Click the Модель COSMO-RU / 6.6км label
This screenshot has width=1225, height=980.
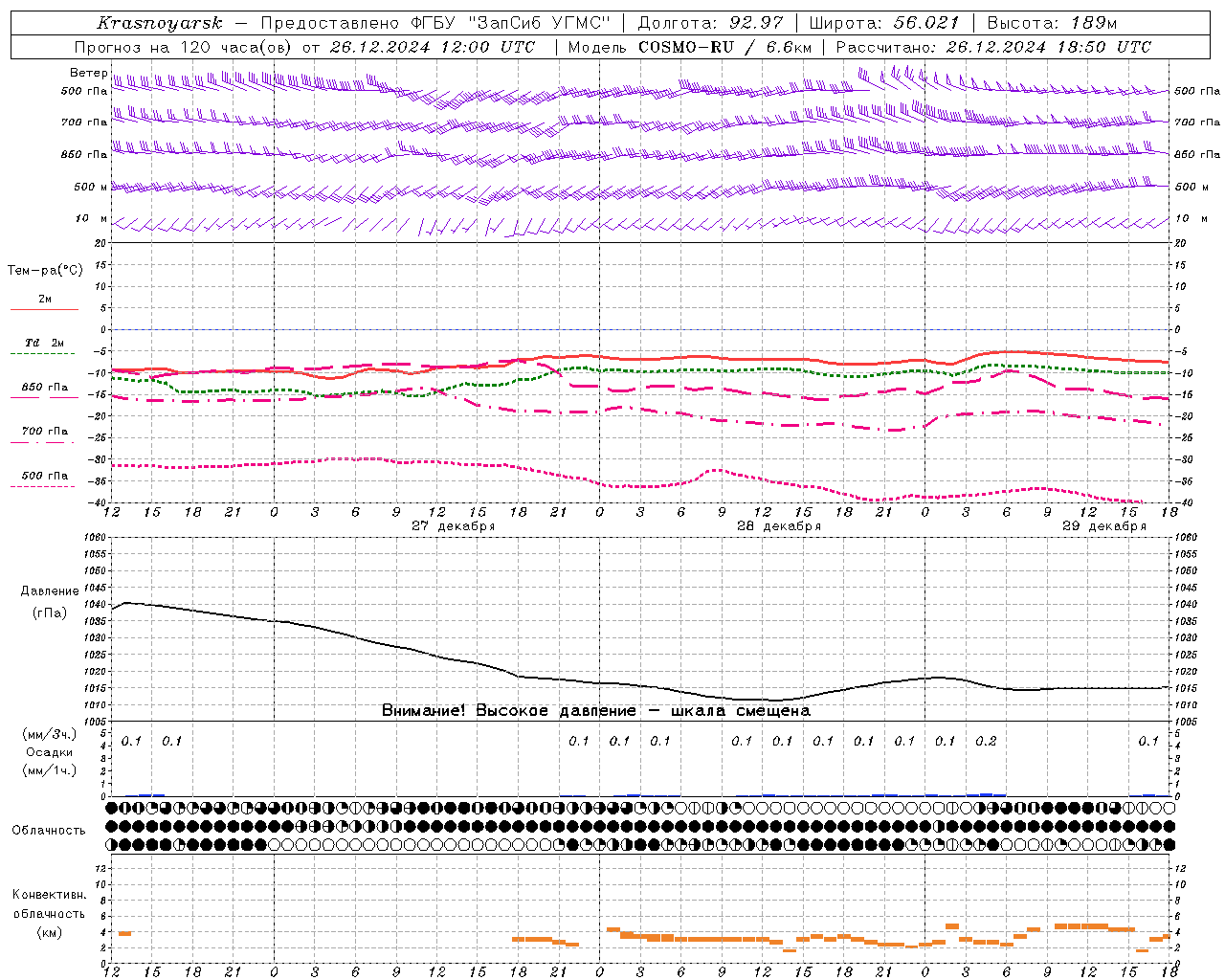[x=690, y=47]
